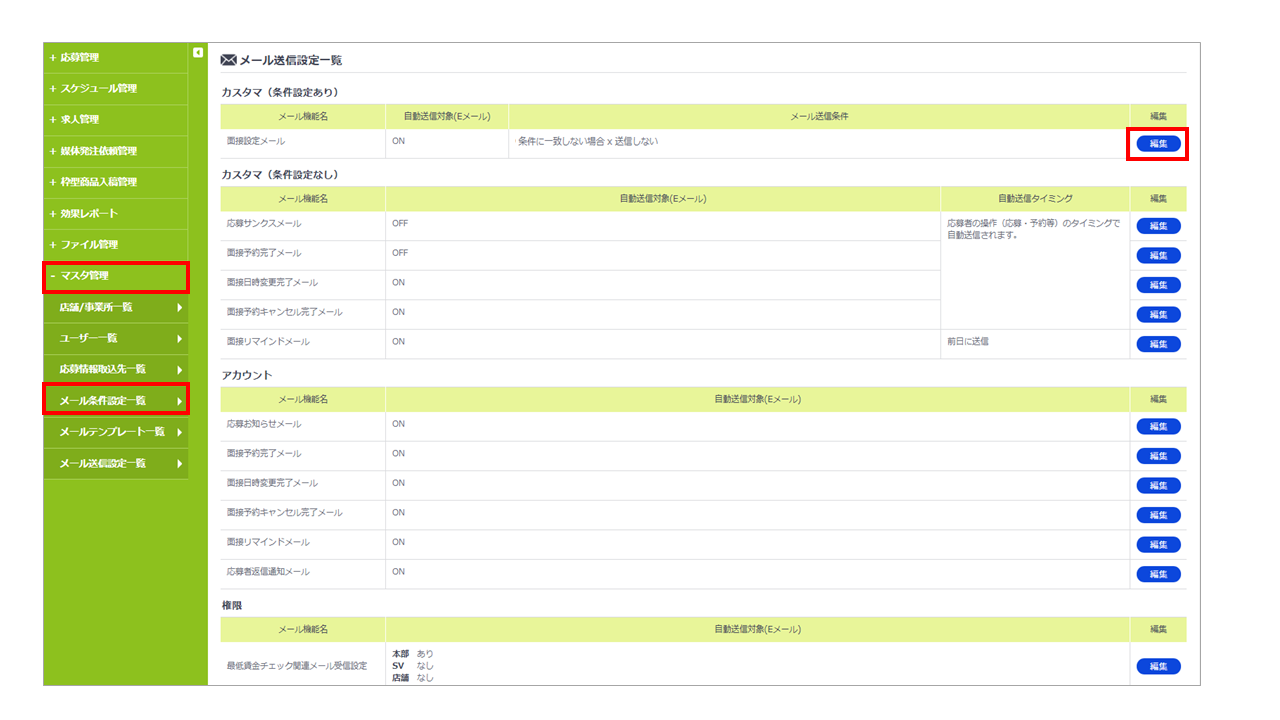Edit the 面接設定メール row

[x=1158, y=144]
